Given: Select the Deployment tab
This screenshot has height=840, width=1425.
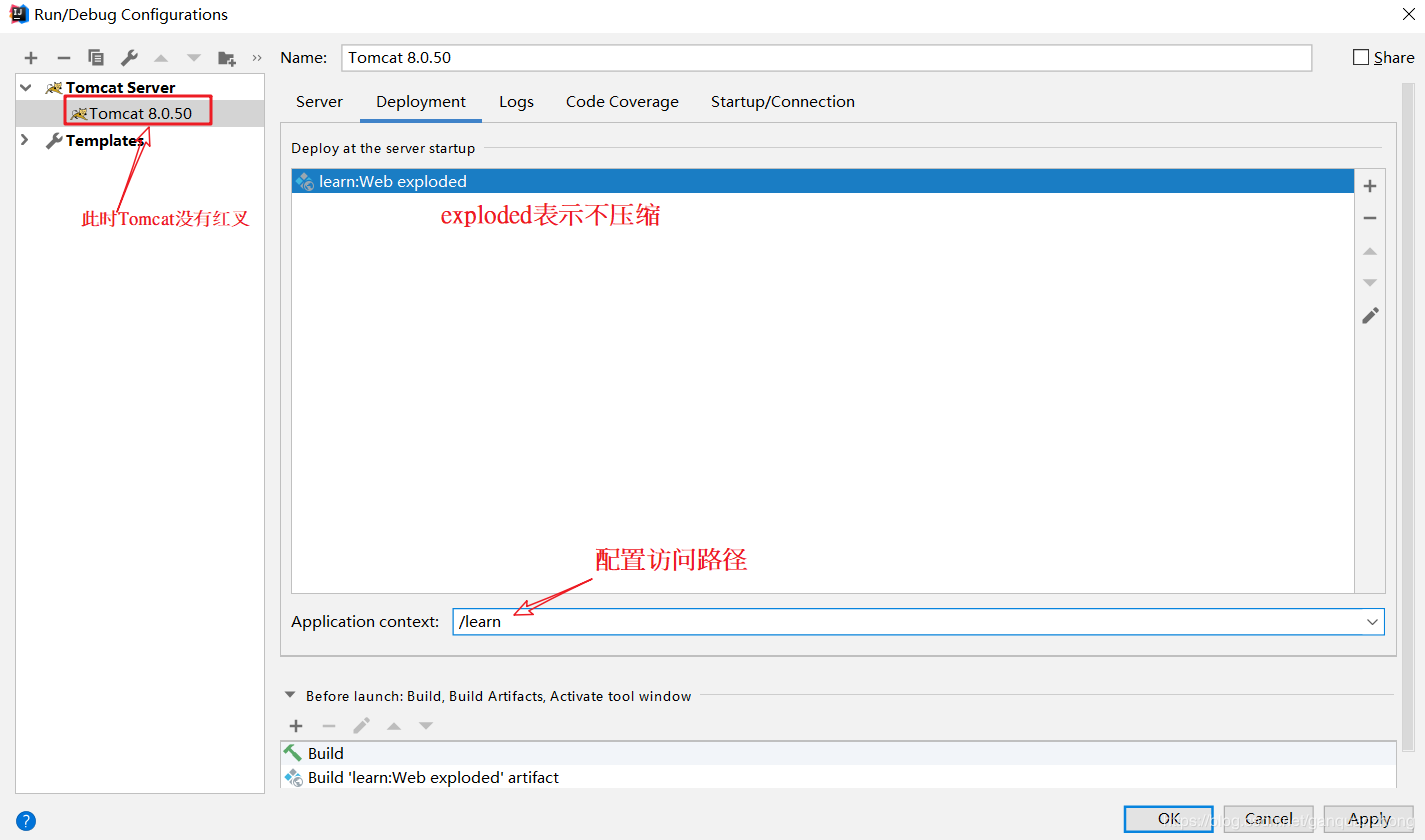Looking at the screenshot, I should 421,102.
